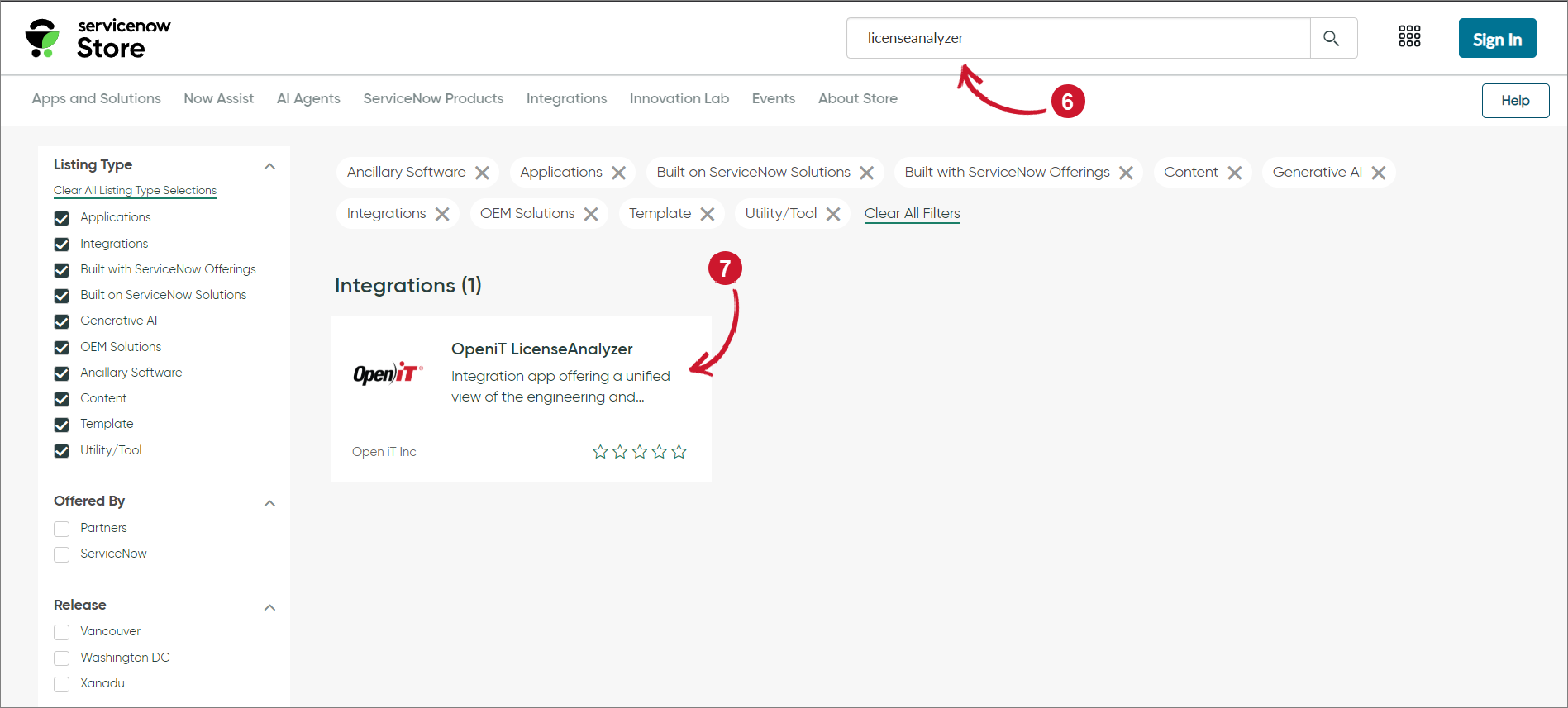This screenshot has width=1568, height=708.
Task: Open the apps grid icon
Action: 1409,36
